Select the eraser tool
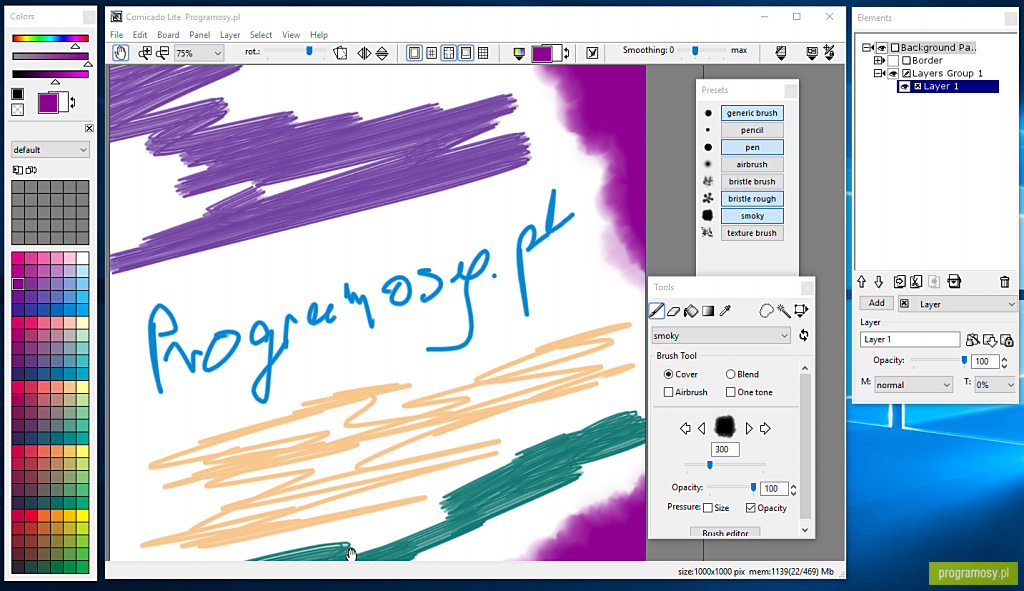 pos(674,311)
